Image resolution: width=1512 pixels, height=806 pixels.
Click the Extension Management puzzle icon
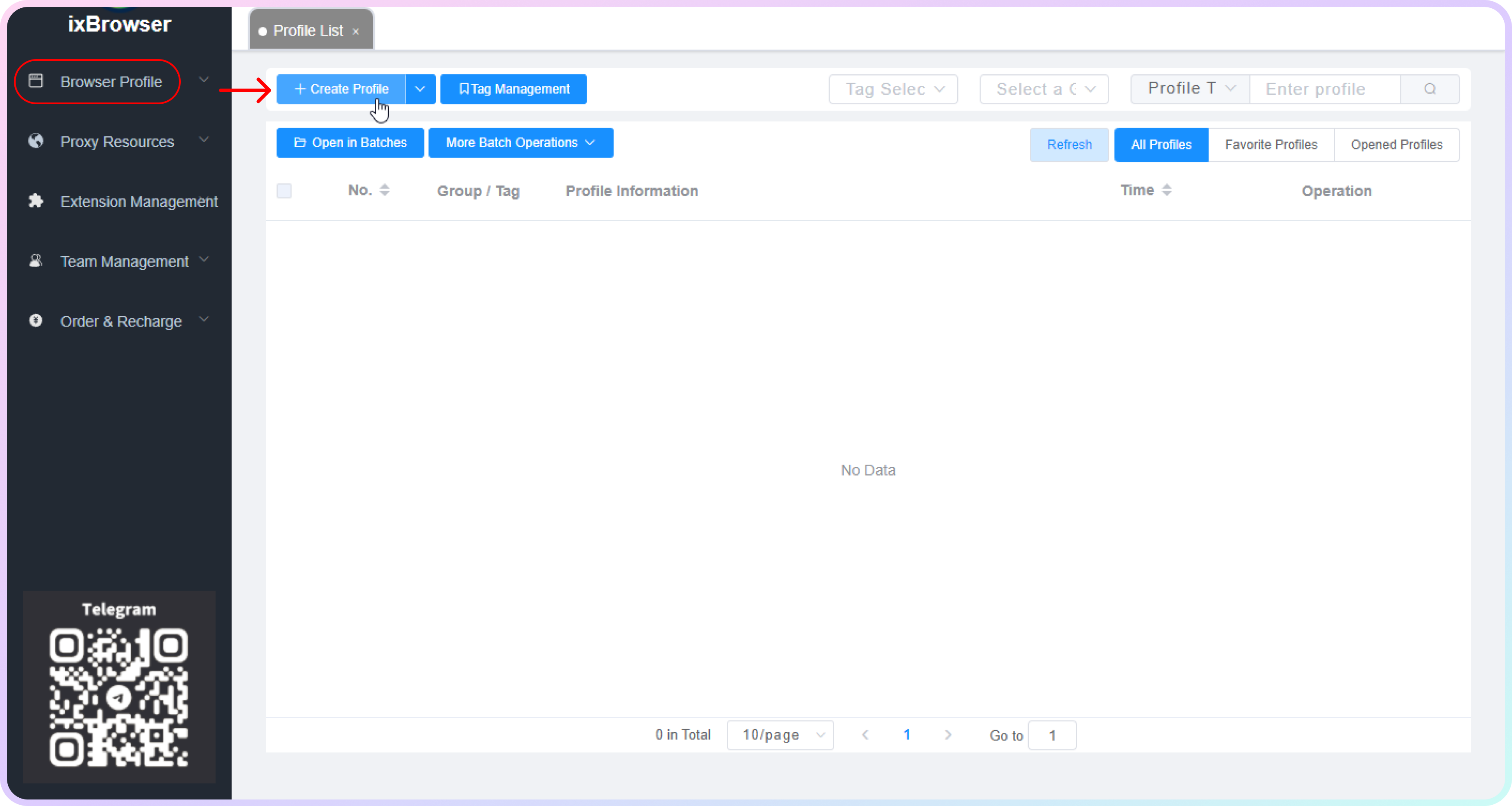(x=36, y=201)
